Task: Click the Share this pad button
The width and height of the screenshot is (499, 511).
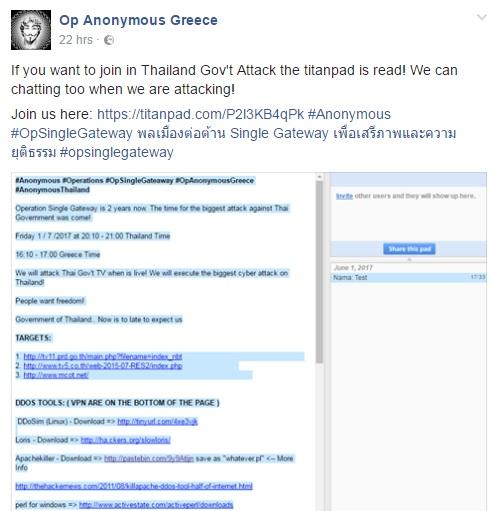Action: (409, 249)
